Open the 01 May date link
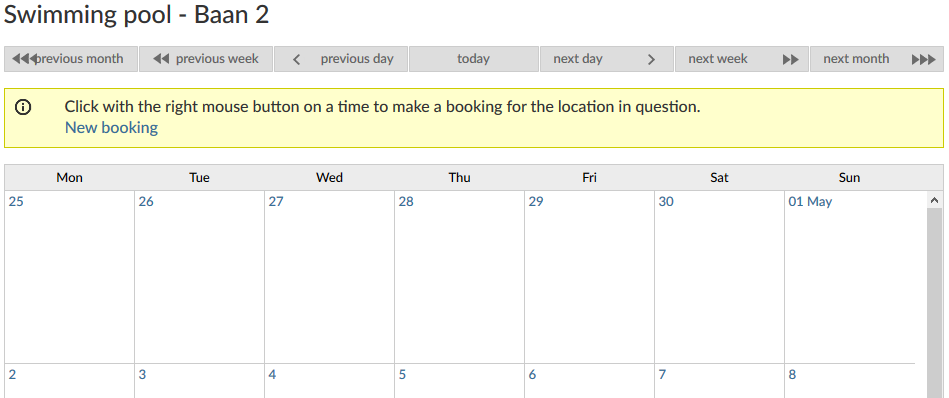This screenshot has width=949, height=398. [x=810, y=201]
